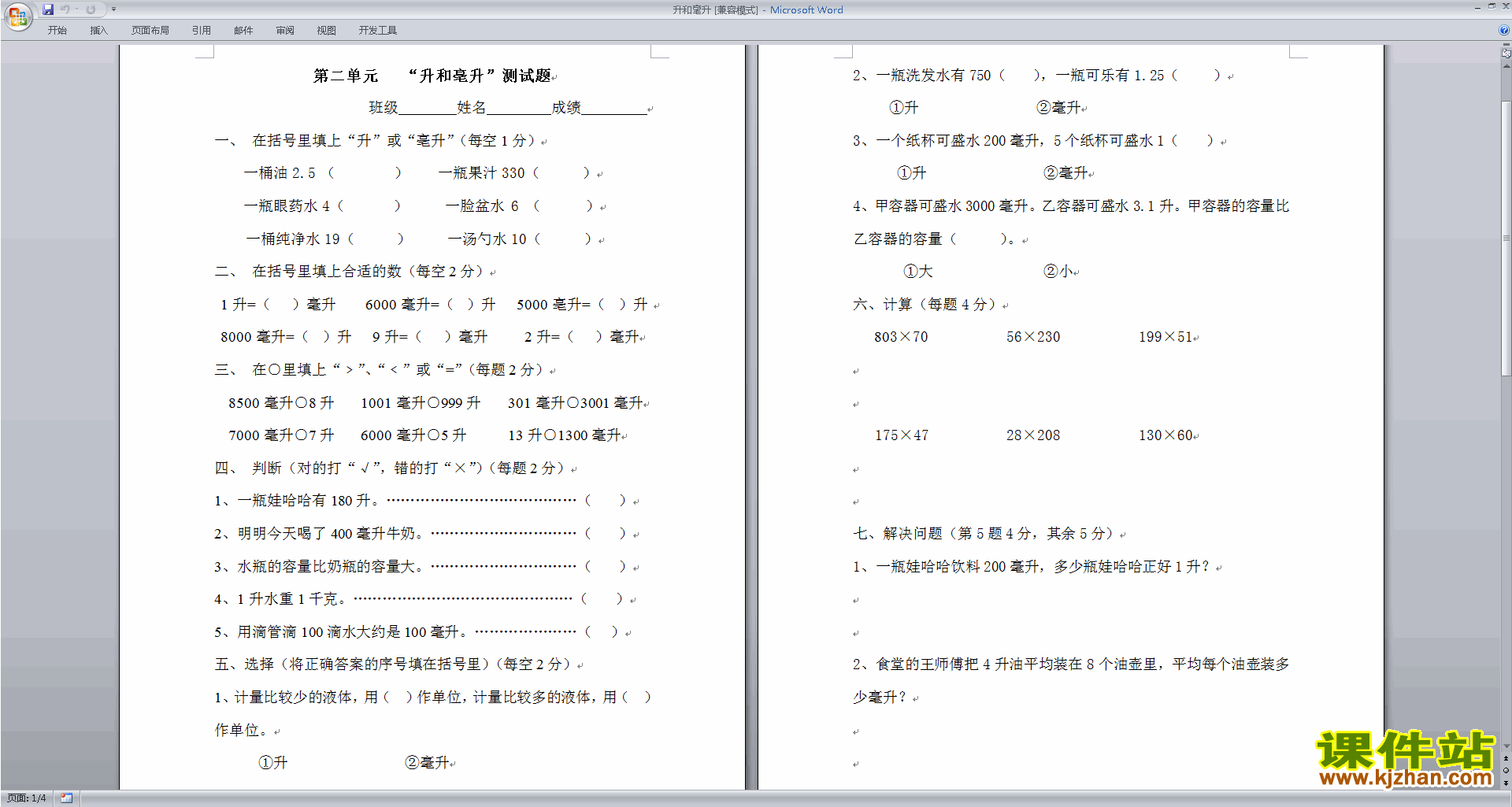
Task: Click the text 一桶纯净水 19
Action: [293, 239]
